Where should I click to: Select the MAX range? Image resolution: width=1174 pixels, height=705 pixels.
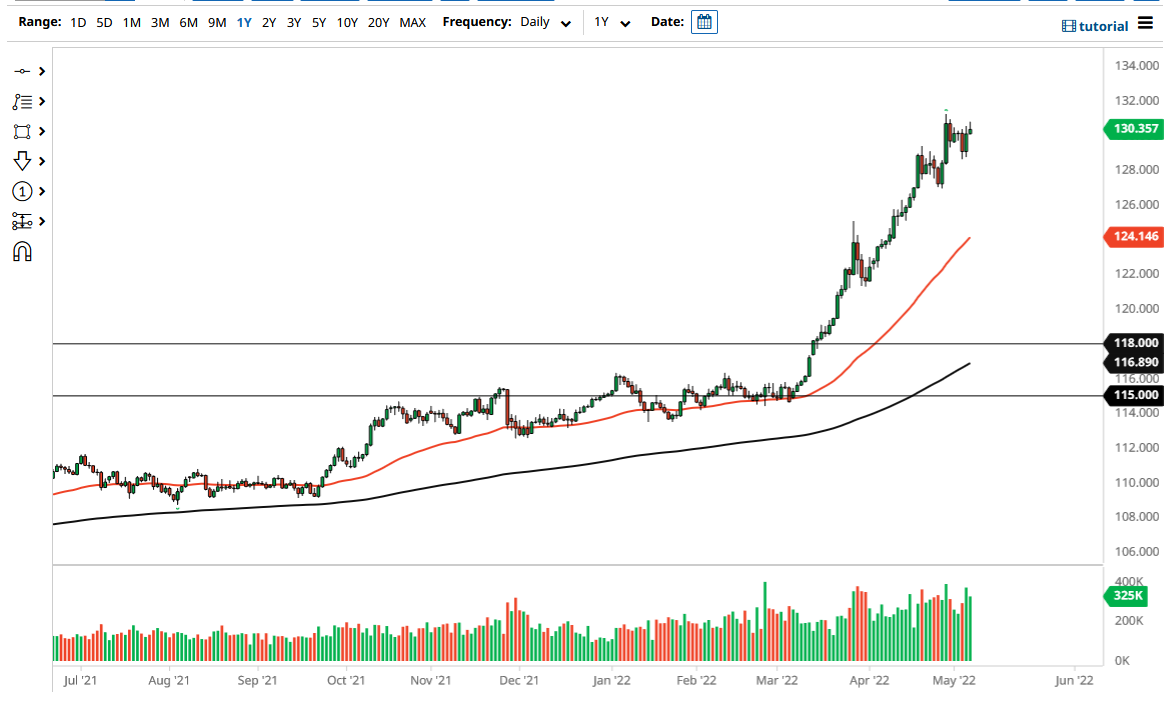click(x=413, y=21)
